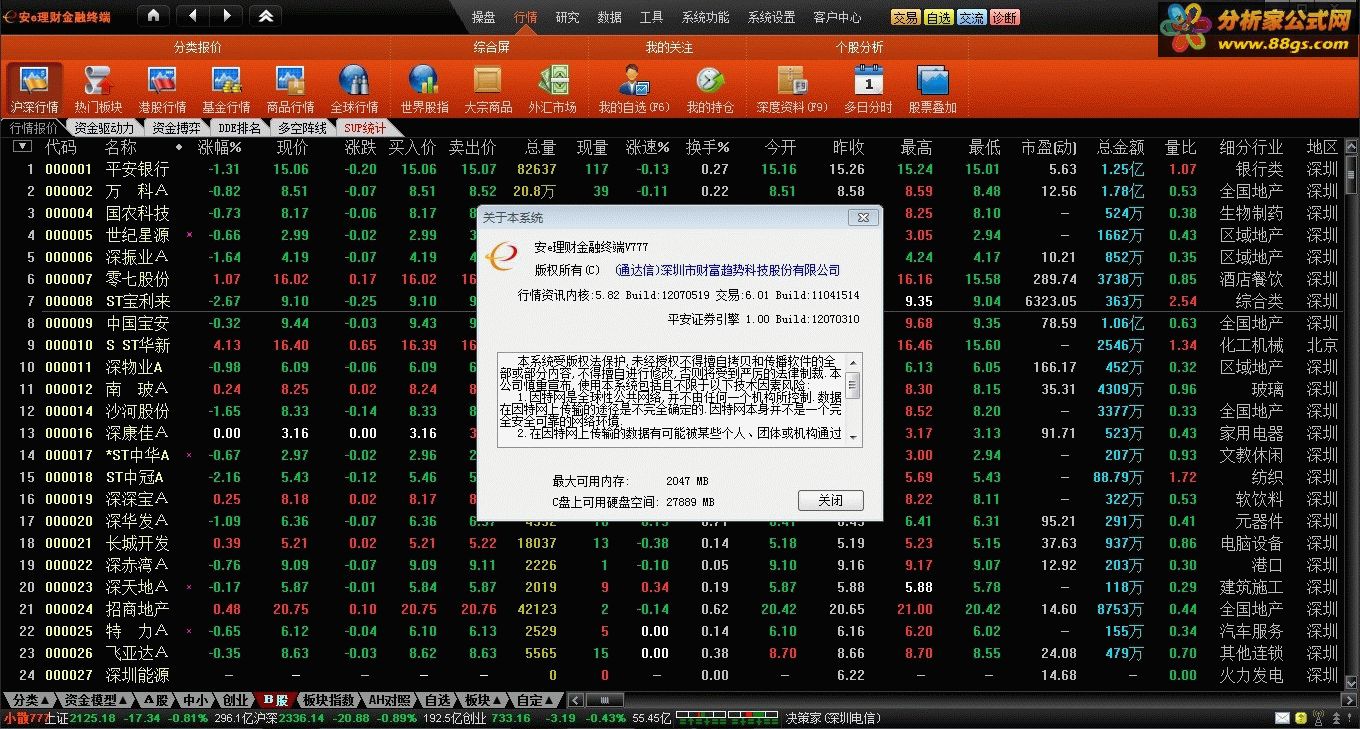Expand the A股 bottom tab menu
The width and height of the screenshot is (1360, 729).
[x=156, y=700]
